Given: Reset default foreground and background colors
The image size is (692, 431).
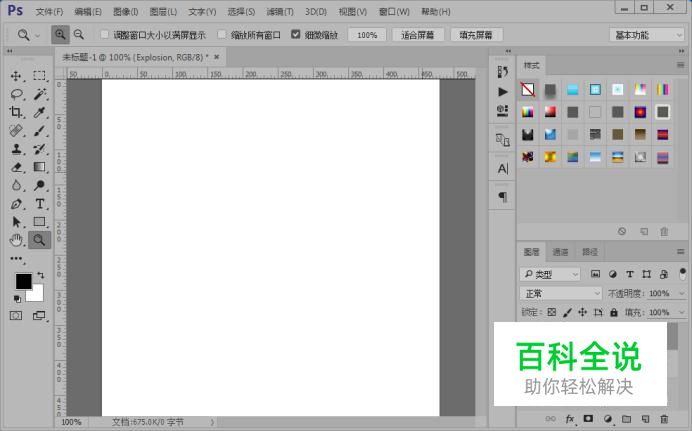Looking at the screenshot, I should point(17,299).
